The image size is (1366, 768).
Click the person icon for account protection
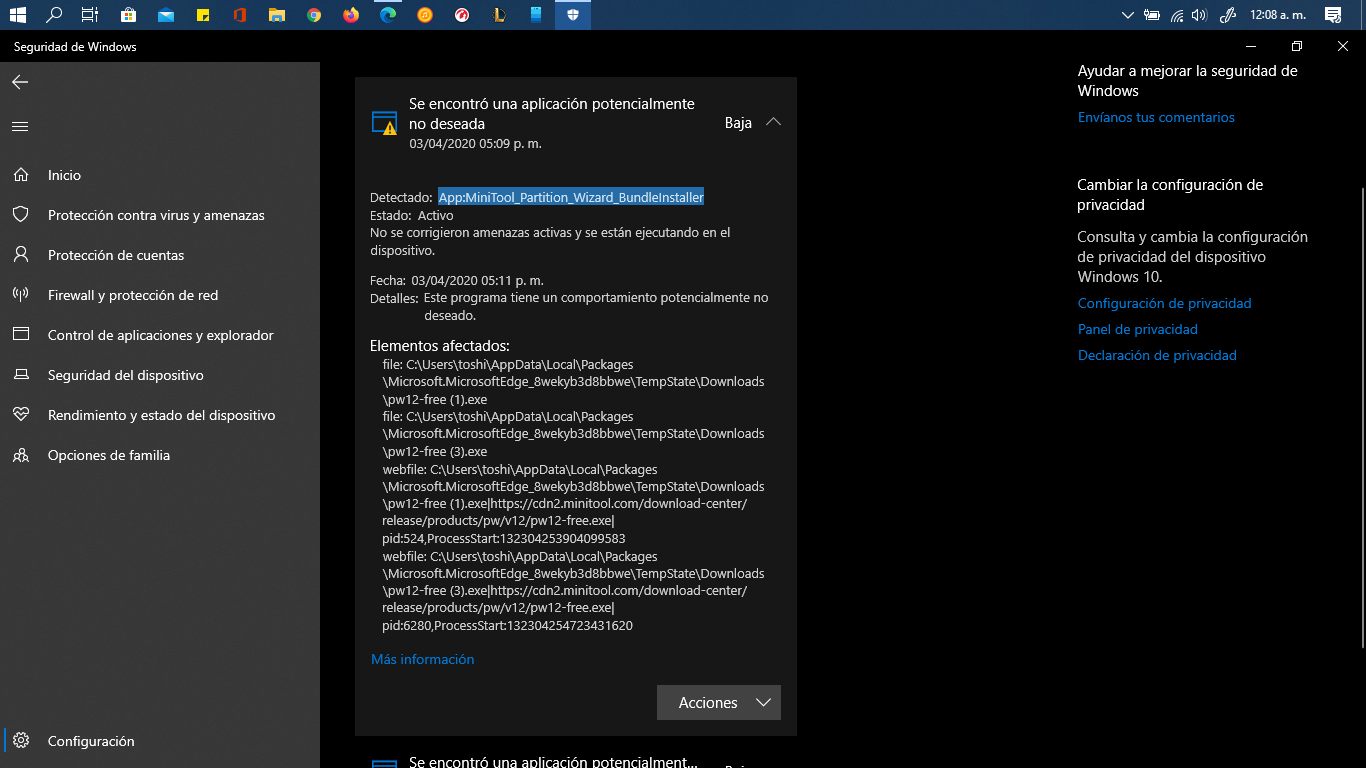pos(20,255)
